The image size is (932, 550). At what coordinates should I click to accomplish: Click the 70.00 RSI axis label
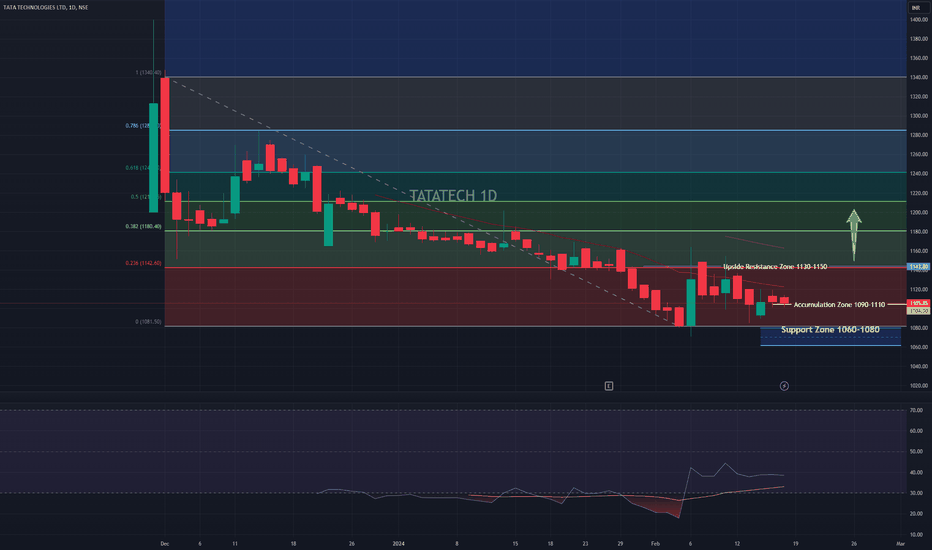(916, 410)
